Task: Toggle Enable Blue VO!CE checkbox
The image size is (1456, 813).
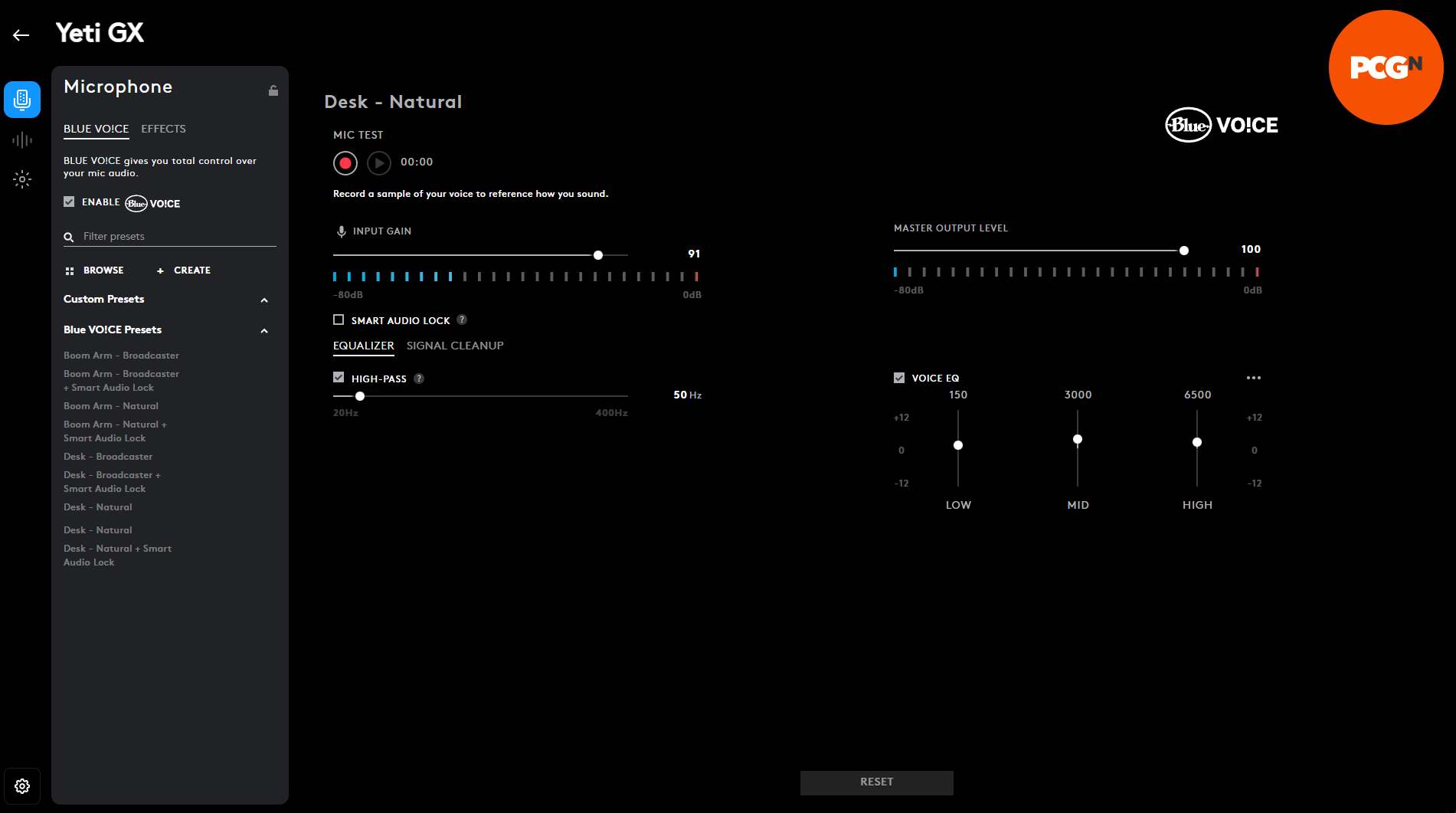Action: 69,202
